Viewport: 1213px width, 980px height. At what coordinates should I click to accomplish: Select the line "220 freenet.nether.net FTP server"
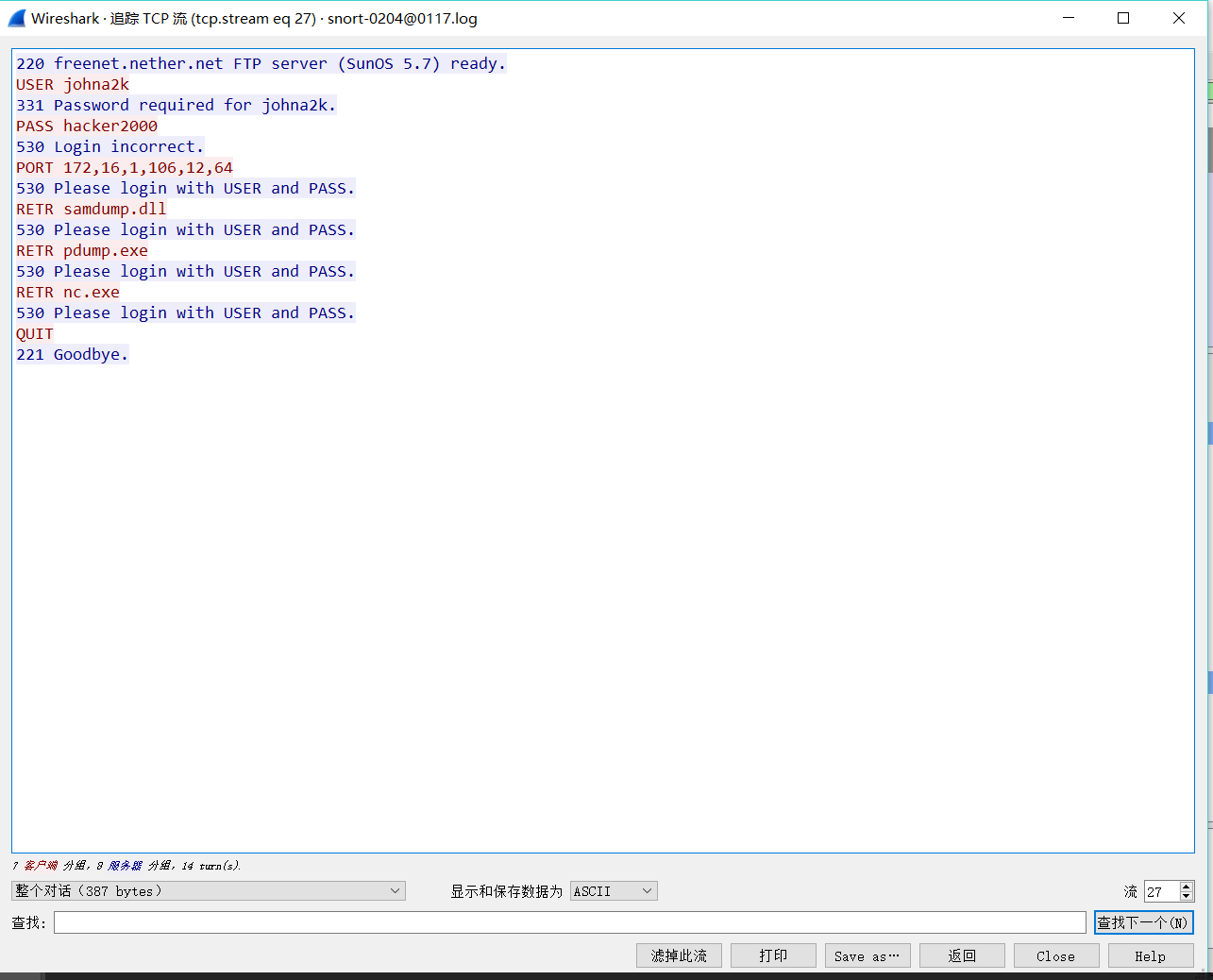click(x=261, y=63)
